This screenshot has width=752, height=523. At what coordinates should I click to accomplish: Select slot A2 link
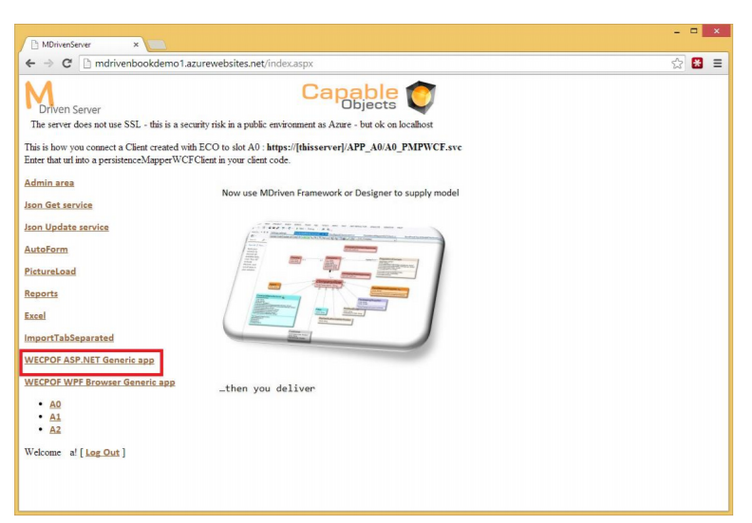(x=55, y=429)
